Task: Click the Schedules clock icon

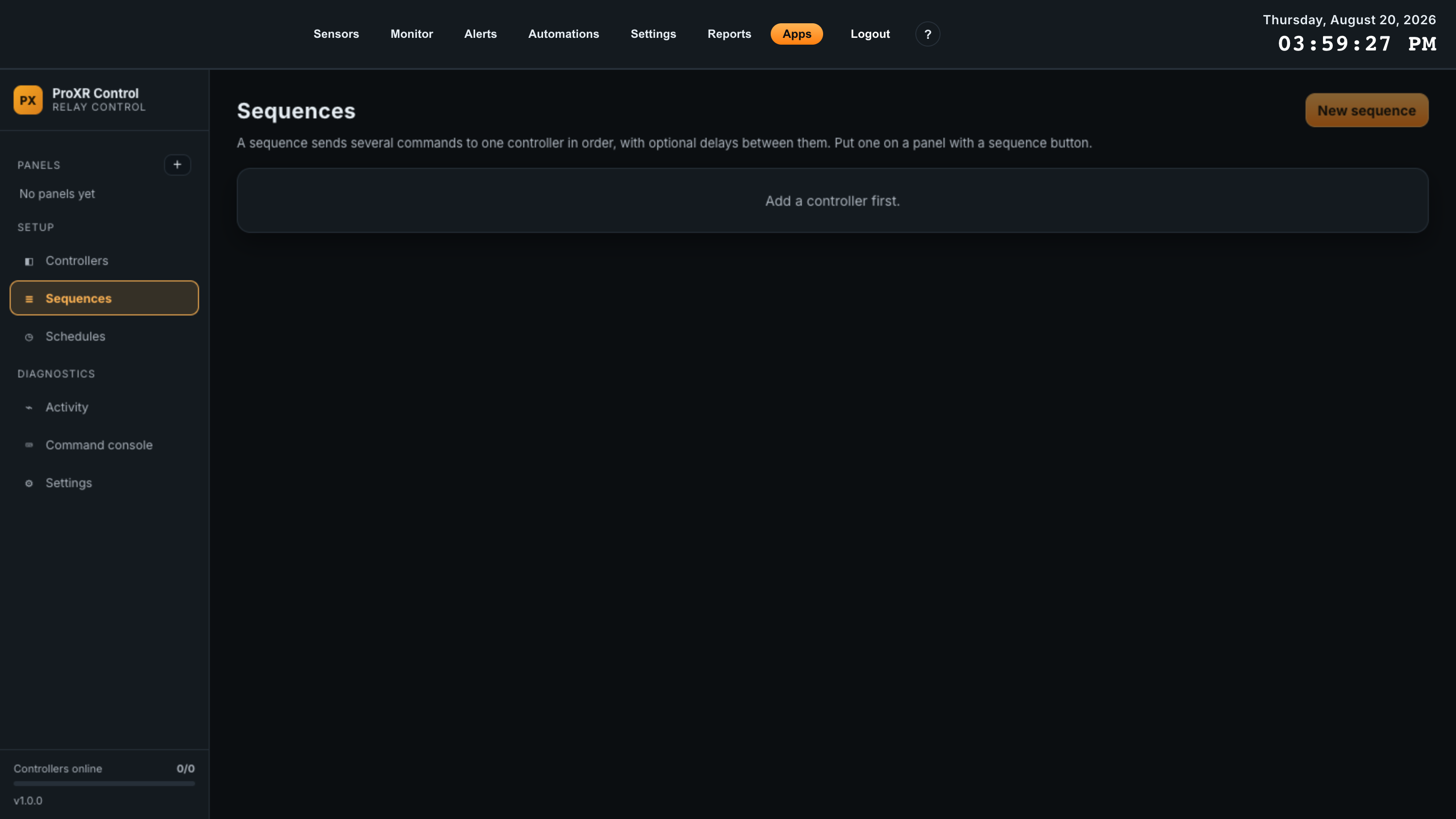Action: pyautogui.click(x=29, y=337)
